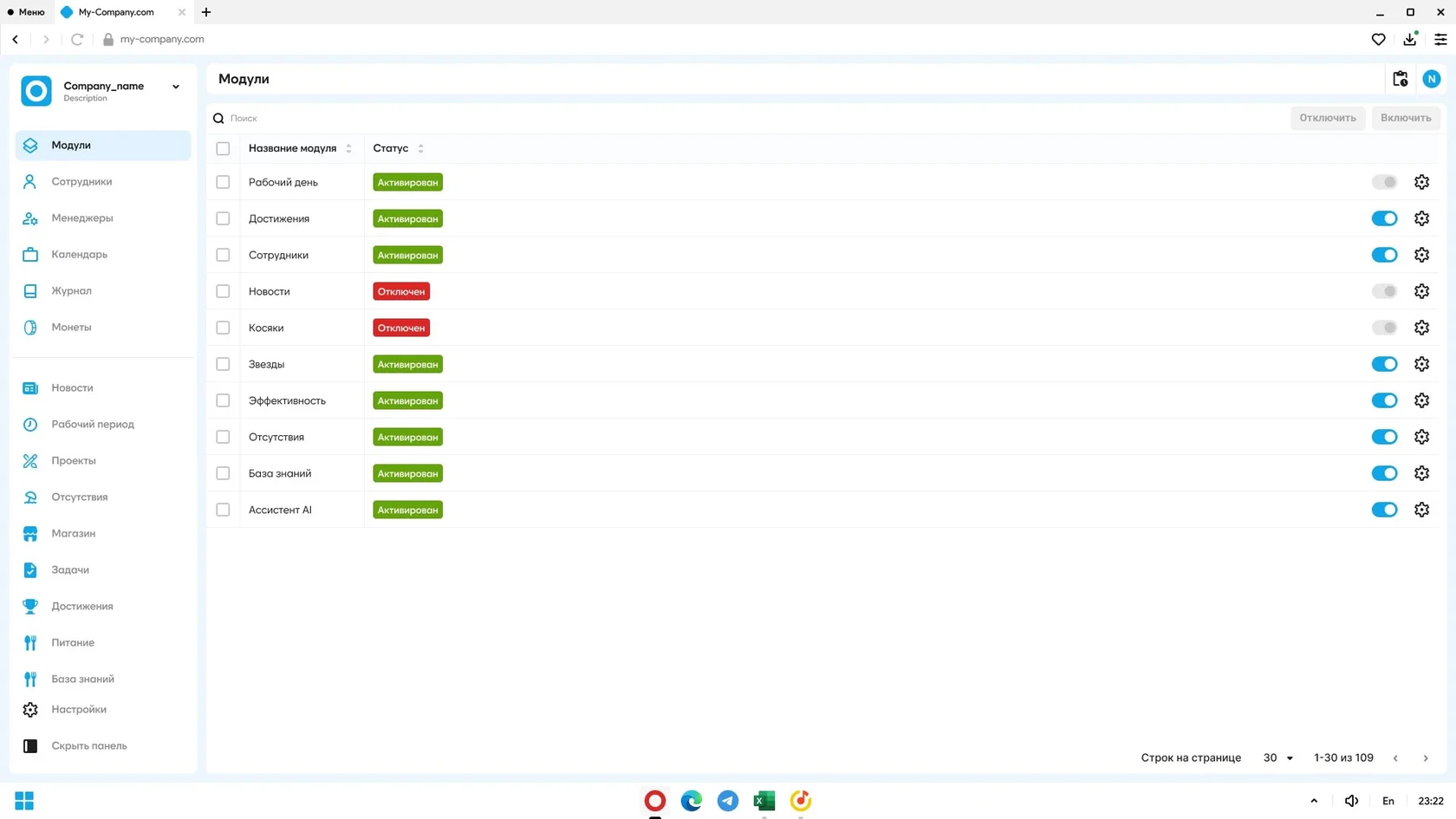Go to next page of modules
1456x819 pixels.
(1426, 758)
